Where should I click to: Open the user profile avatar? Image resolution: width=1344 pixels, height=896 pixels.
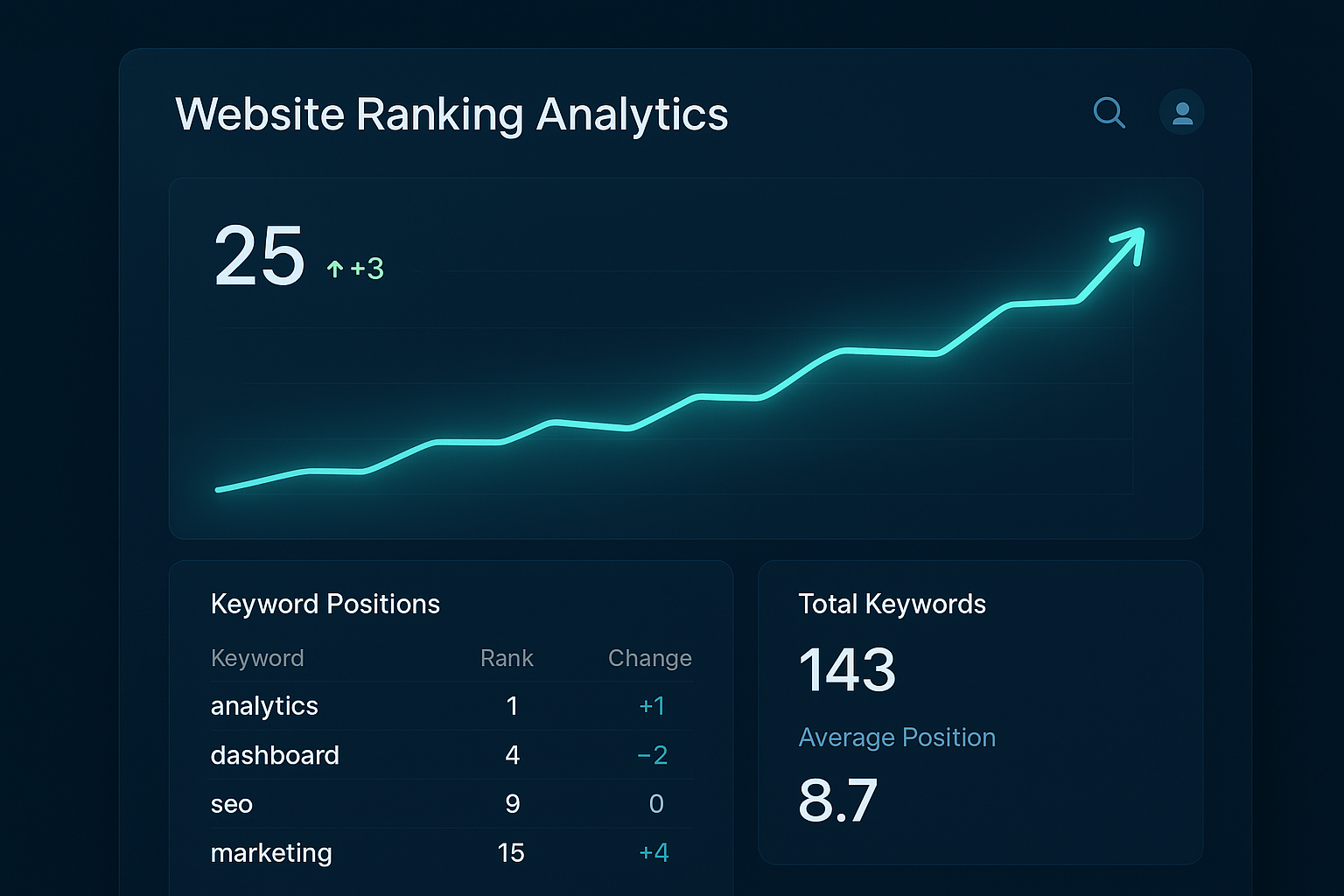1182,113
